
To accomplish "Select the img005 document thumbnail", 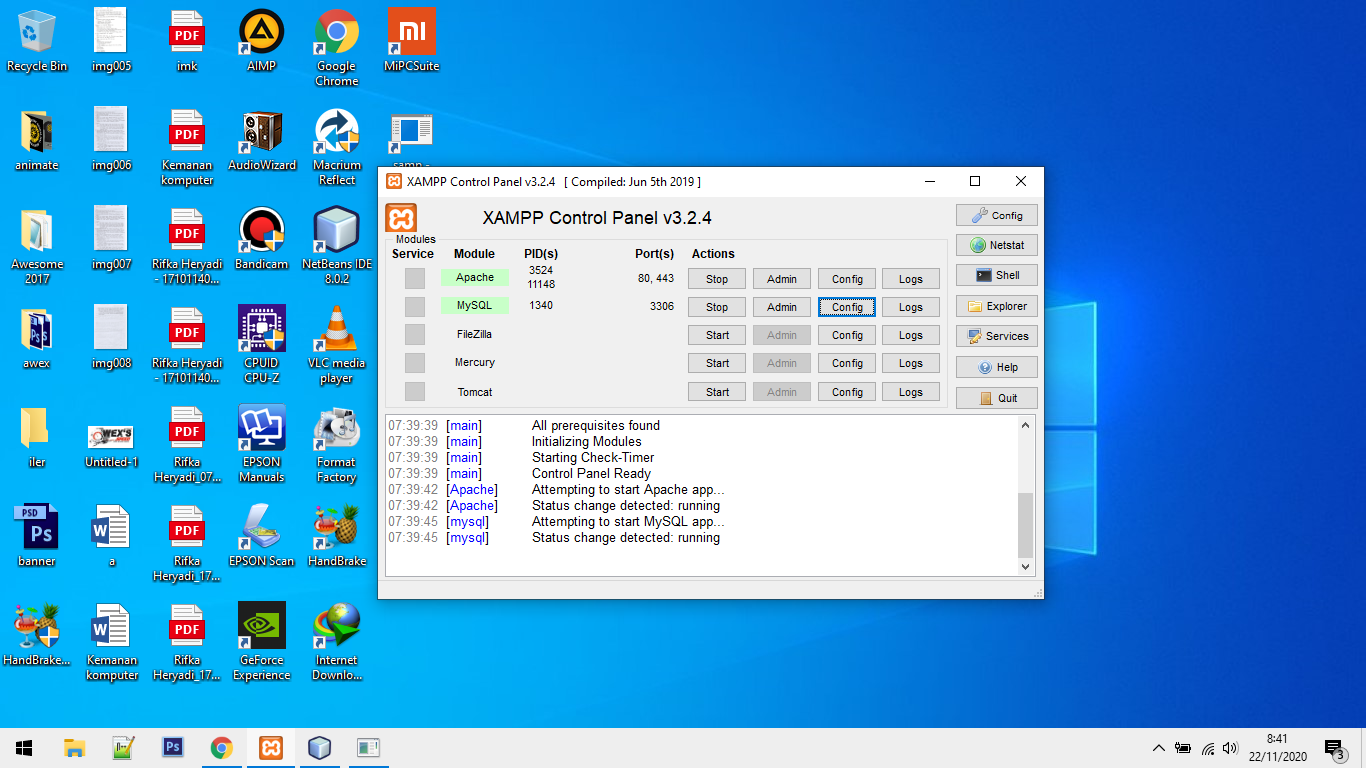I will pyautogui.click(x=111, y=42).
